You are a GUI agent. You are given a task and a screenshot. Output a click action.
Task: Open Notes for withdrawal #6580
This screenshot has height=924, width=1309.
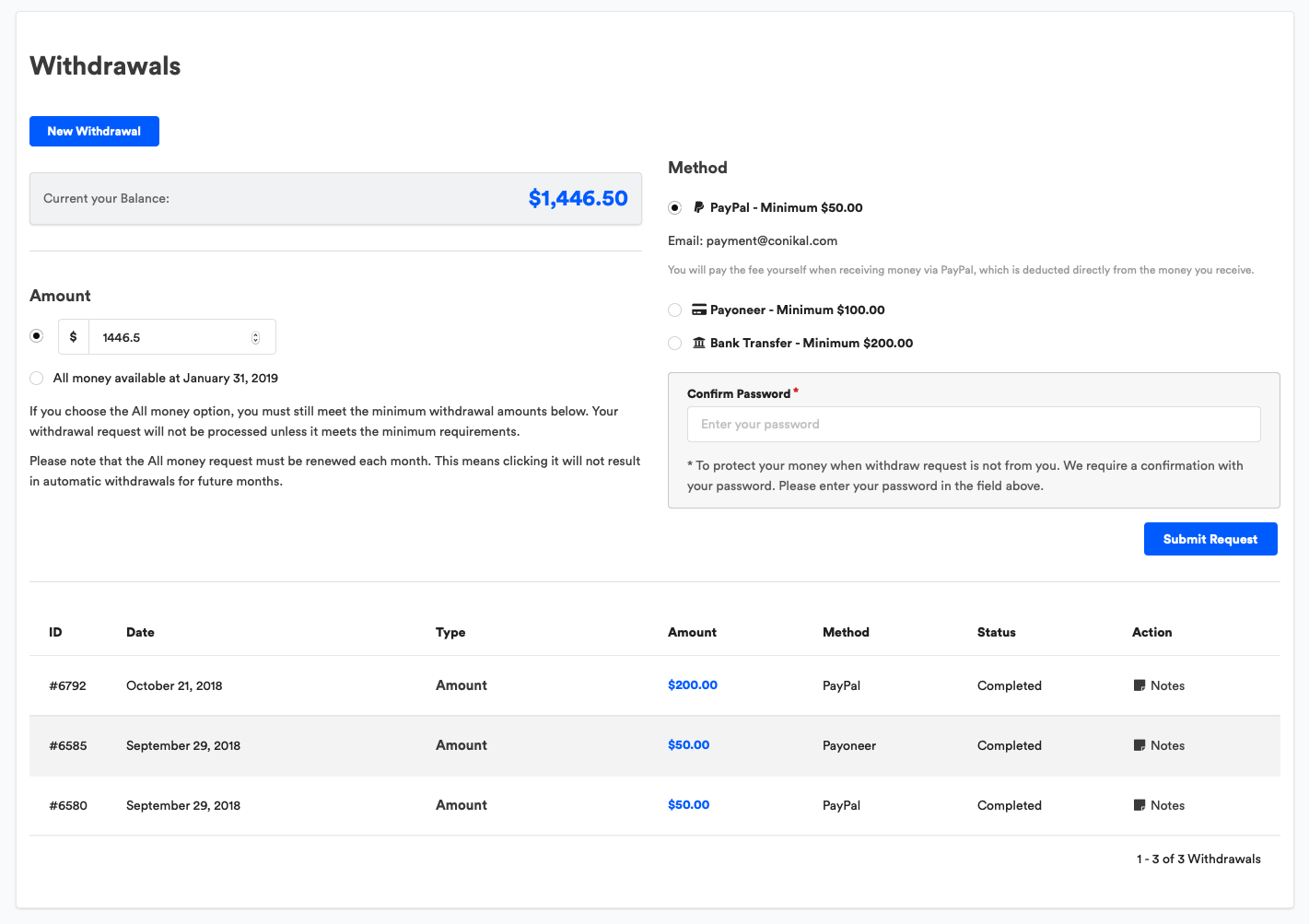point(1159,805)
